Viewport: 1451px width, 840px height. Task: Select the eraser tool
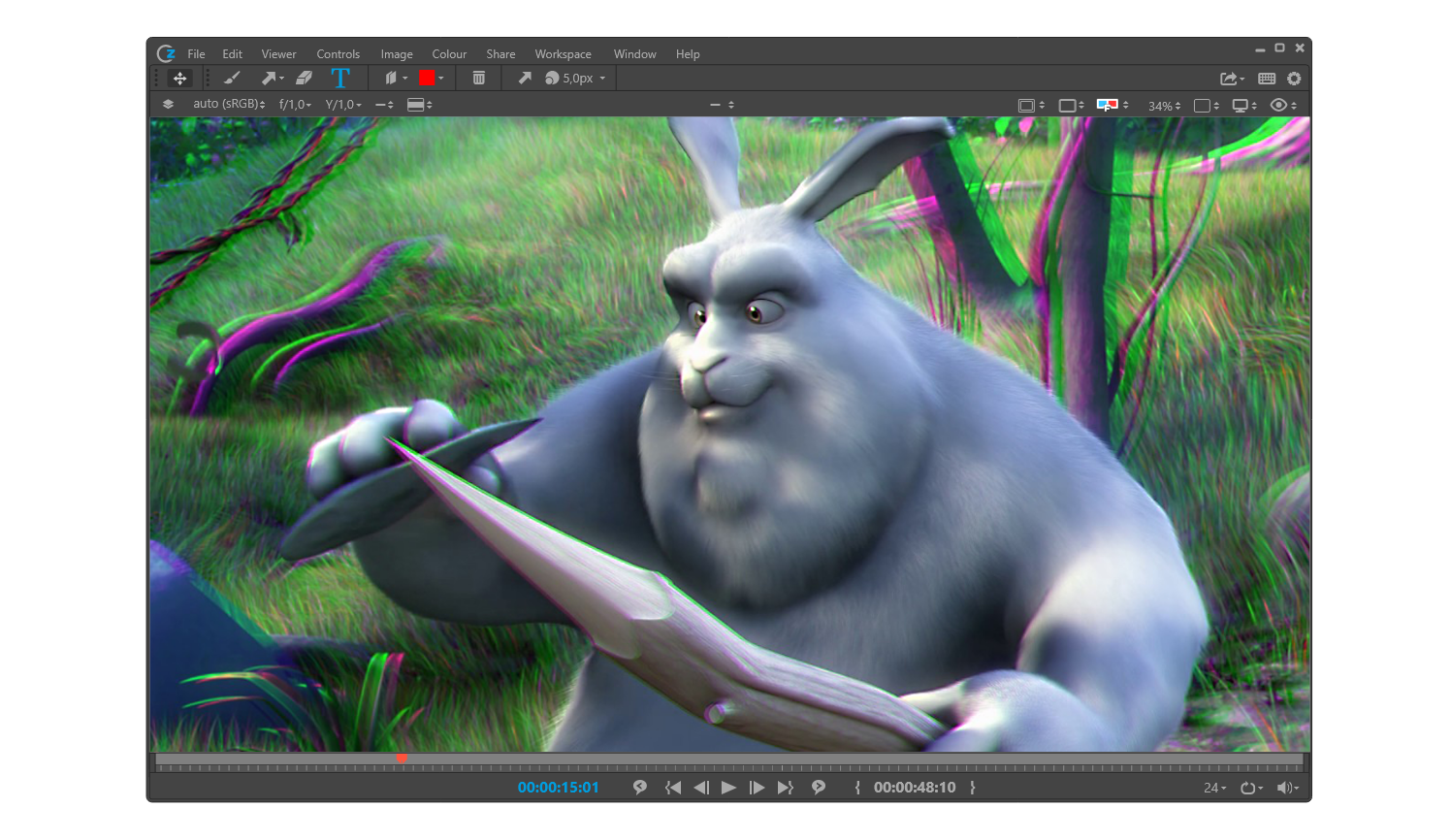(305, 79)
